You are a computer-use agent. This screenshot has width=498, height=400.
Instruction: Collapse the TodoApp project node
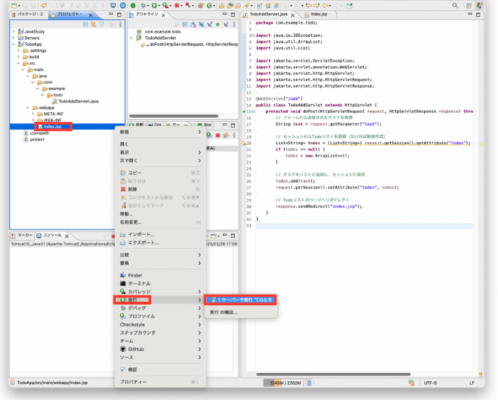[x=14, y=44]
